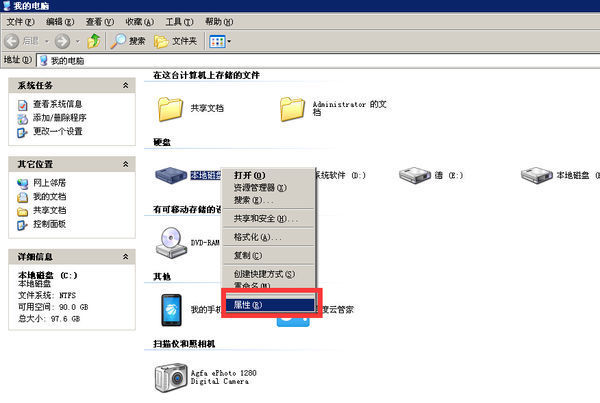Select the local disk C: drive icon

[171, 175]
